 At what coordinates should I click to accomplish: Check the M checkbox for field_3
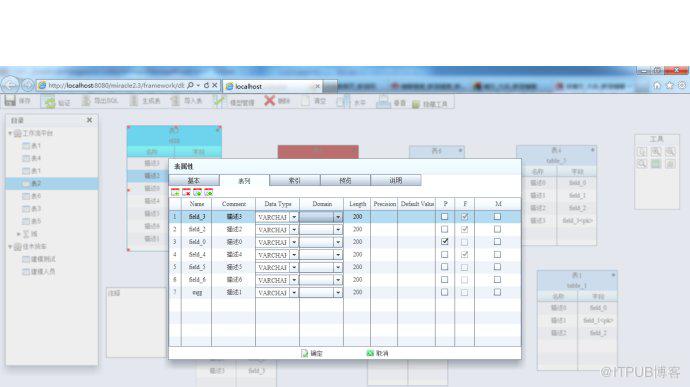pyautogui.click(x=497, y=217)
